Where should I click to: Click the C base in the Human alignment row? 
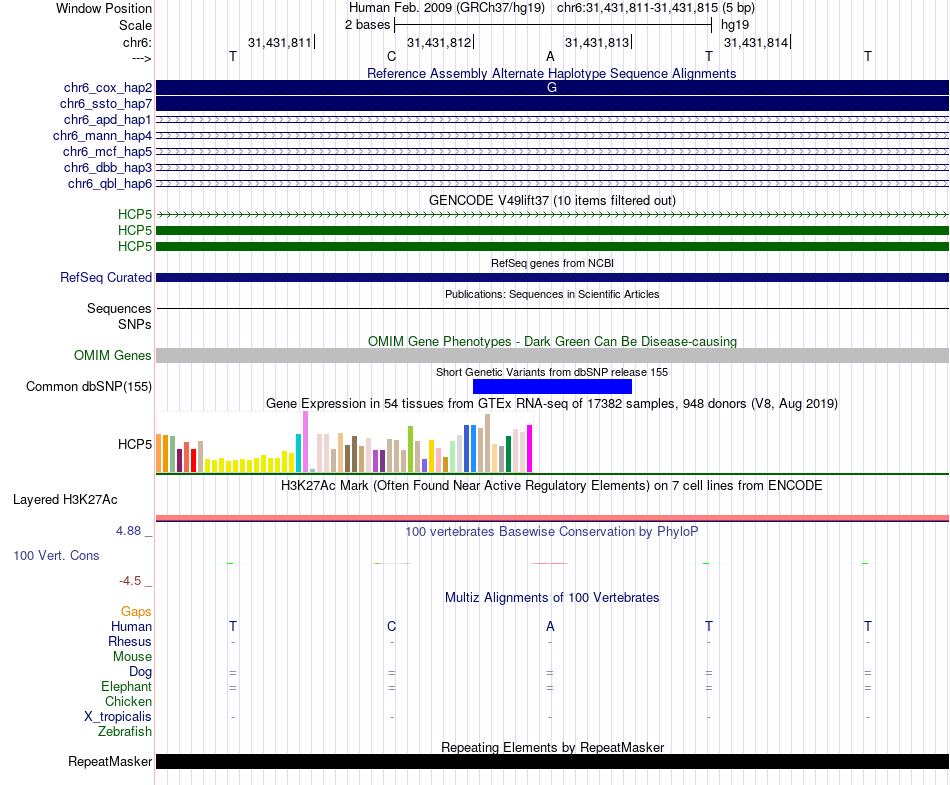pyautogui.click(x=391, y=626)
